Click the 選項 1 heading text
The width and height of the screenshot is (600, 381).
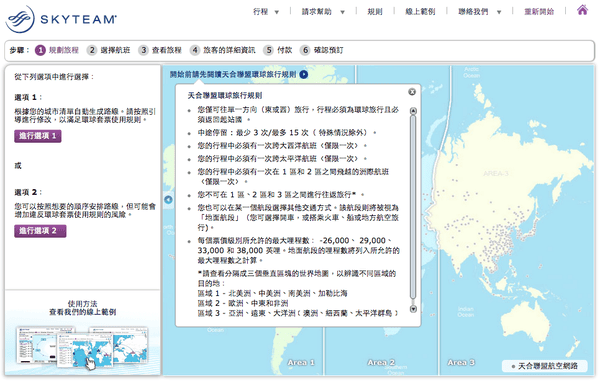coord(28,98)
